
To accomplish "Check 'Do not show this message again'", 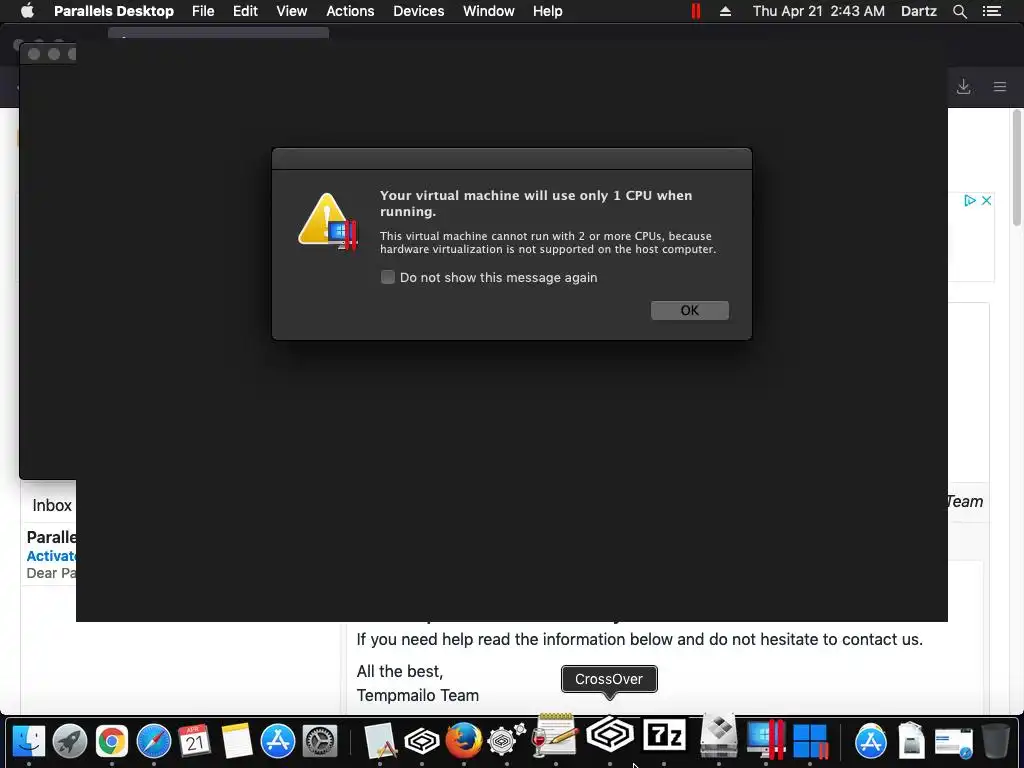I will pos(388,278).
